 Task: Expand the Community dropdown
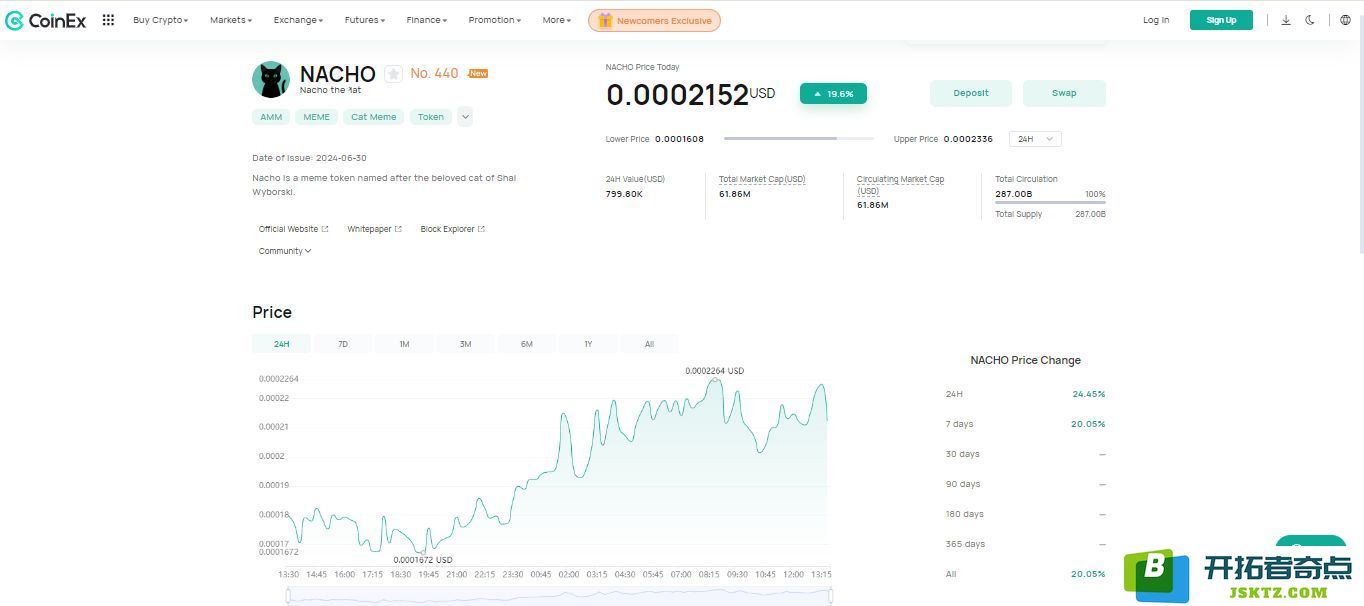tap(285, 251)
